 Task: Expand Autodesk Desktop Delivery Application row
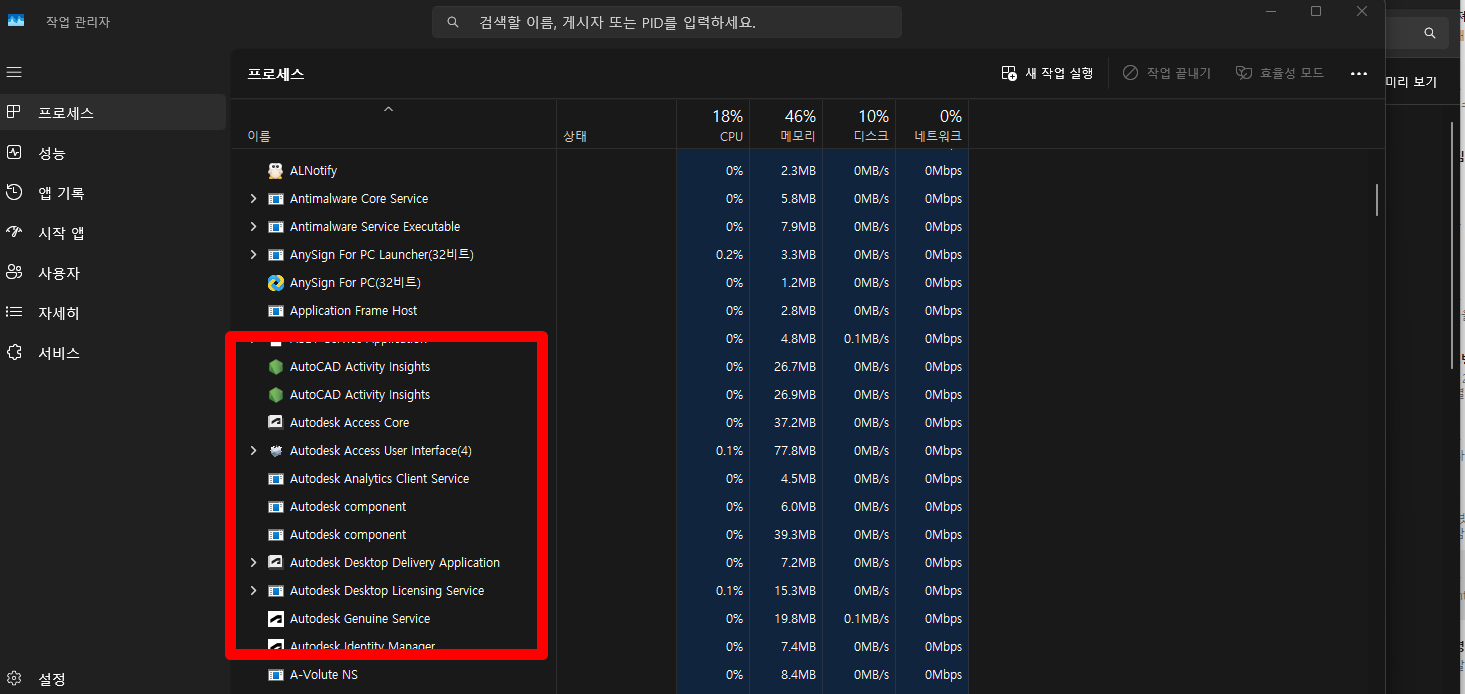(253, 563)
